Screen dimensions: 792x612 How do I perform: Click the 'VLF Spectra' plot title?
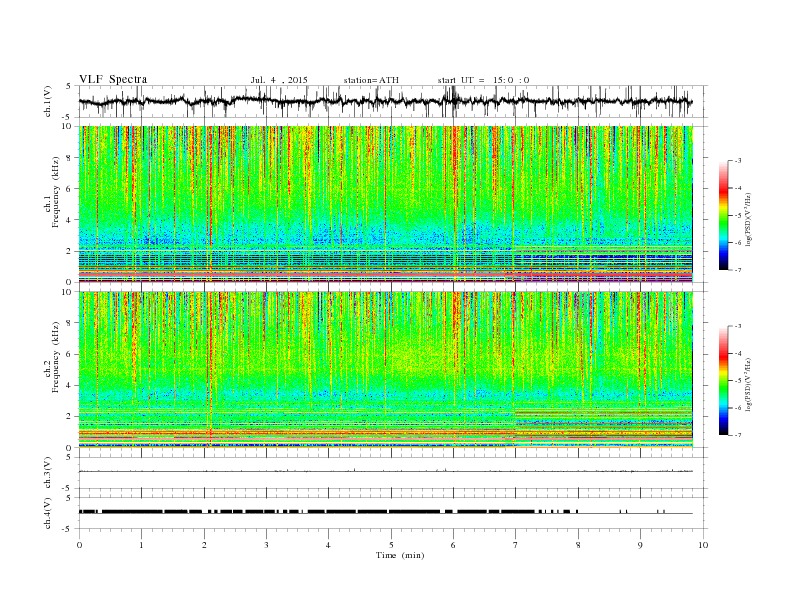click(x=113, y=79)
